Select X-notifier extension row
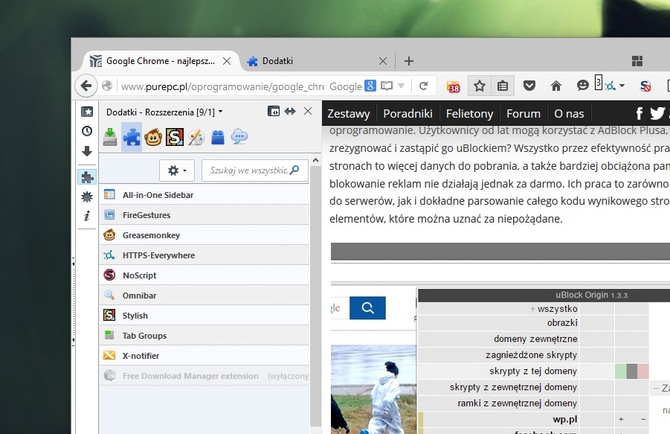The height and width of the screenshot is (434, 670). click(204, 355)
